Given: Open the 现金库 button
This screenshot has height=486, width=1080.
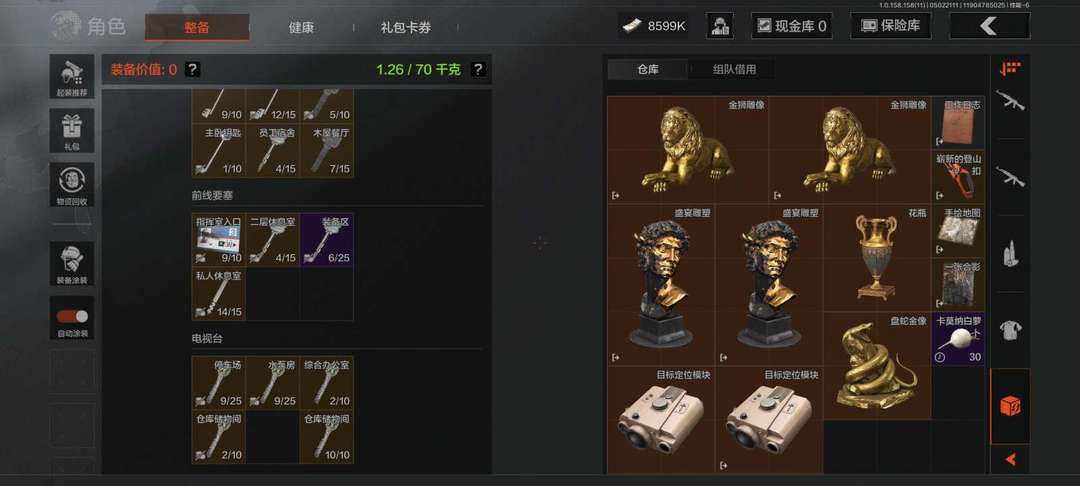Looking at the screenshot, I should (791, 26).
